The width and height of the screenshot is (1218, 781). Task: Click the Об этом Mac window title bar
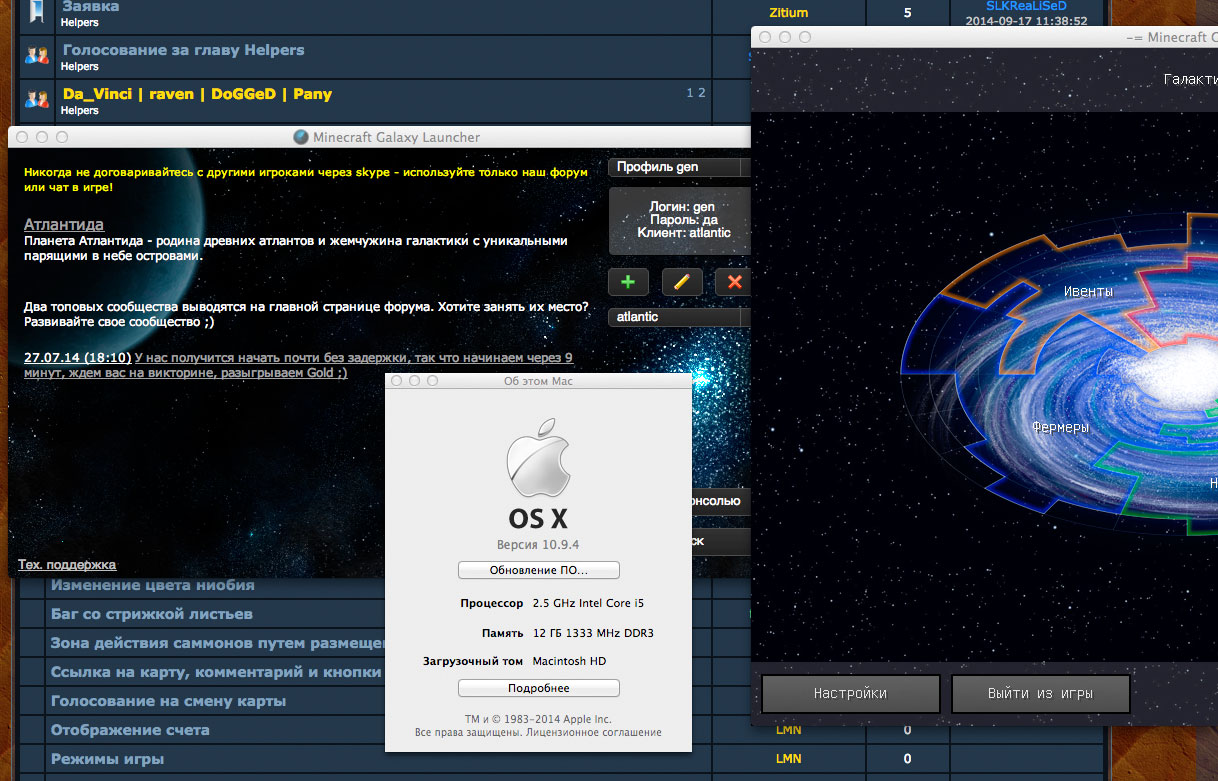[x=538, y=381]
